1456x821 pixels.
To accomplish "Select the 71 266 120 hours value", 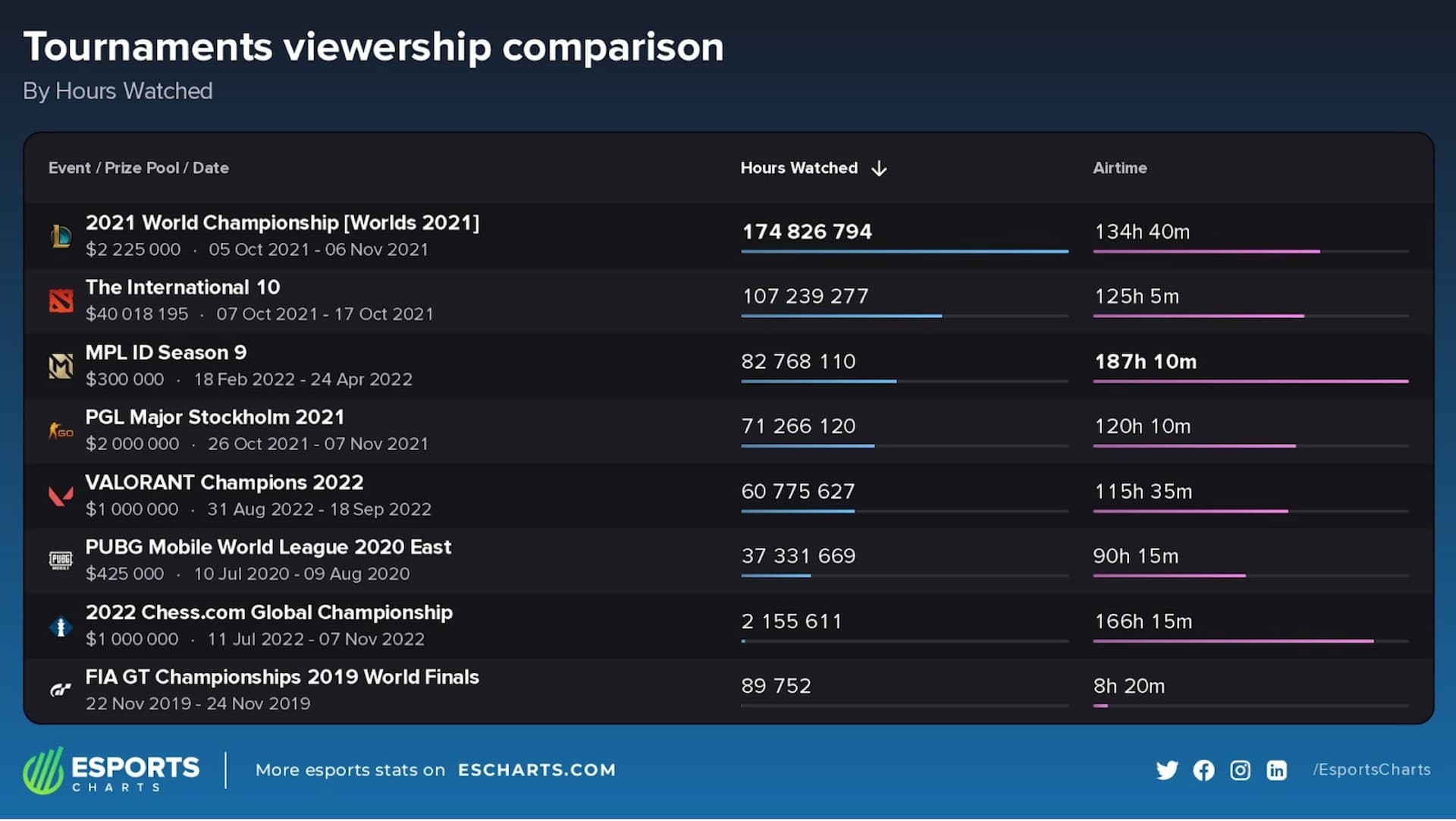I will pos(799,426).
